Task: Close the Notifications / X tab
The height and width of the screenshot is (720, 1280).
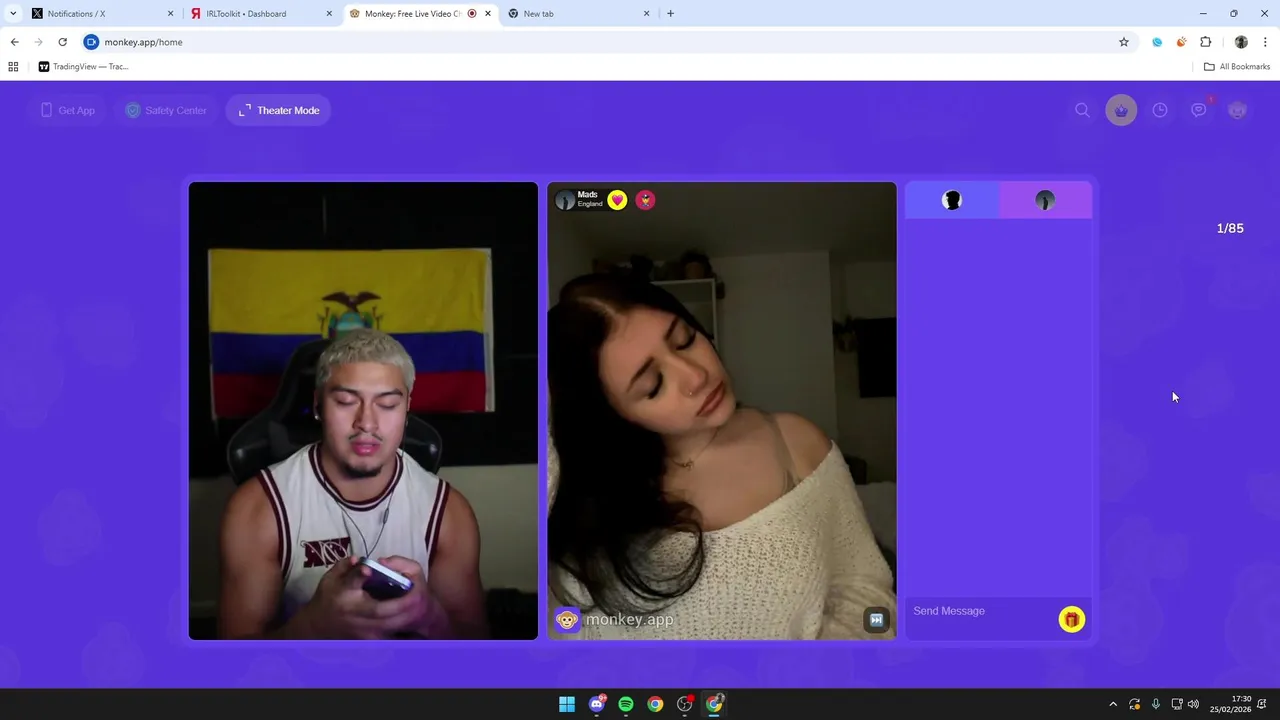Action: [170, 14]
